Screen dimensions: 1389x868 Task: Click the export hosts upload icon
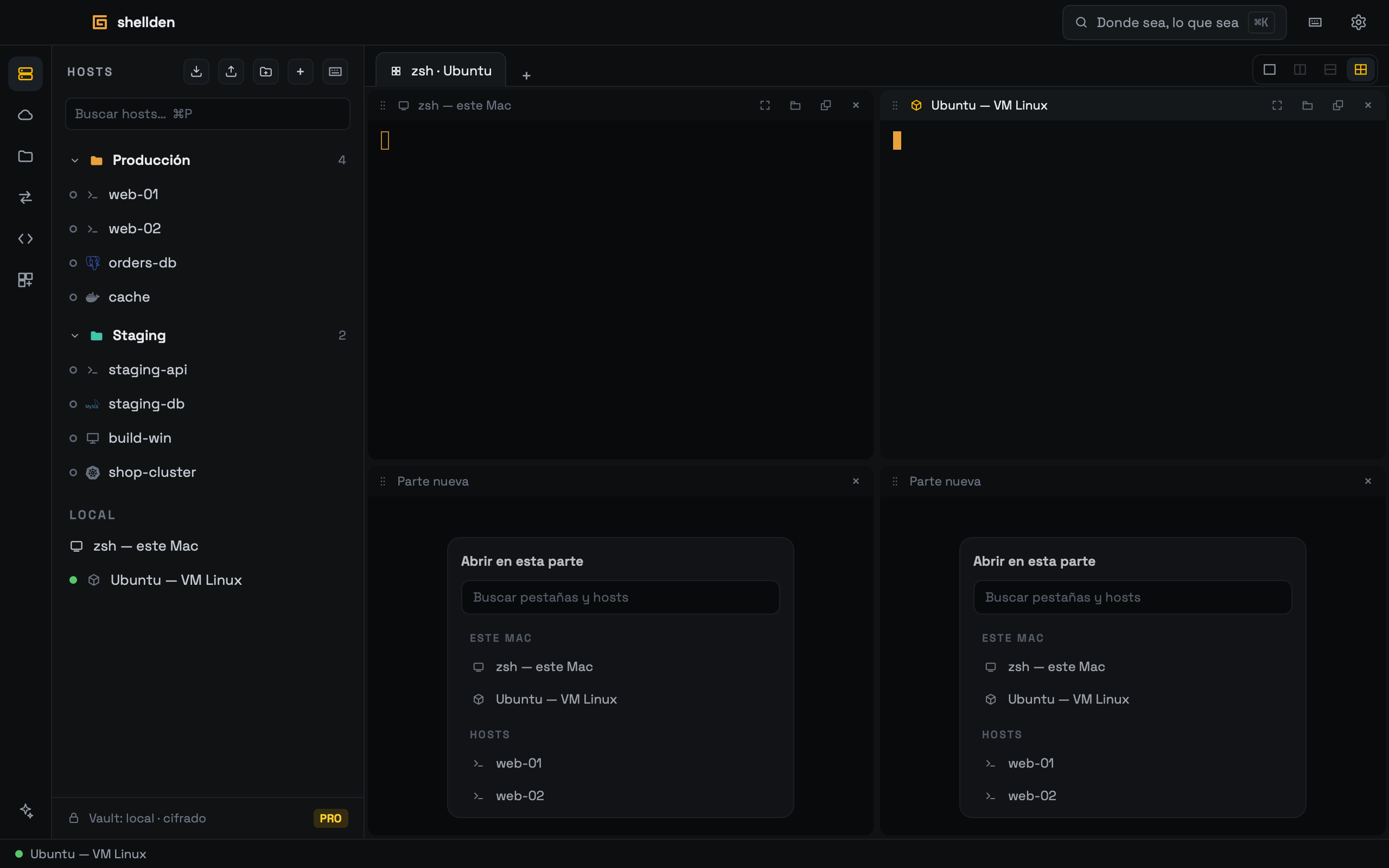point(231,72)
